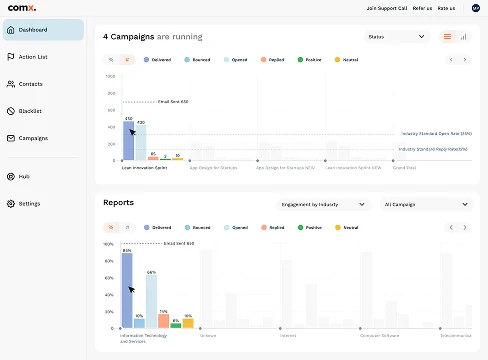Select Information Technology and Services axis label
488x360 pixels.
point(143,338)
